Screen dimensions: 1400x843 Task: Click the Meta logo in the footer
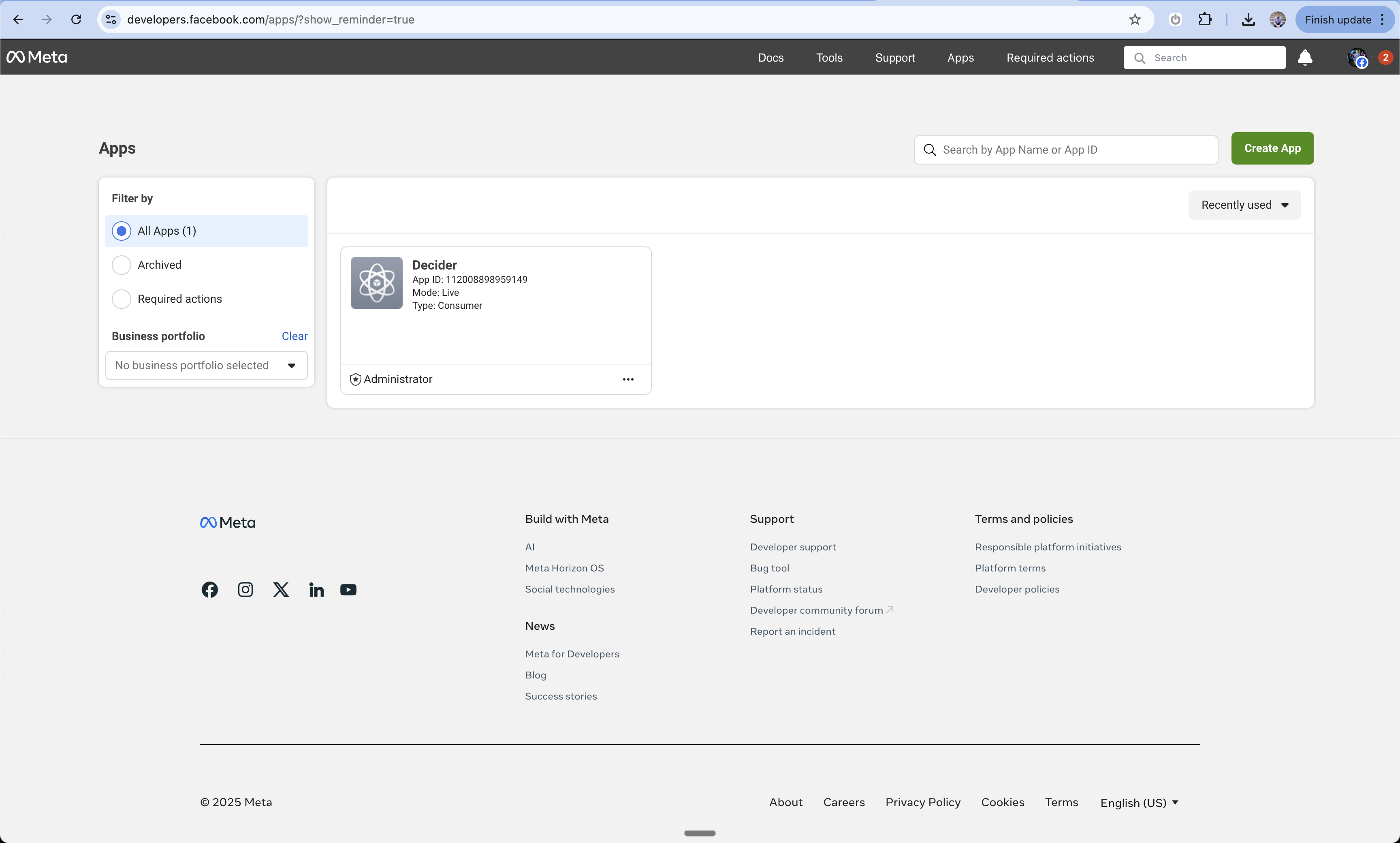point(228,522)
